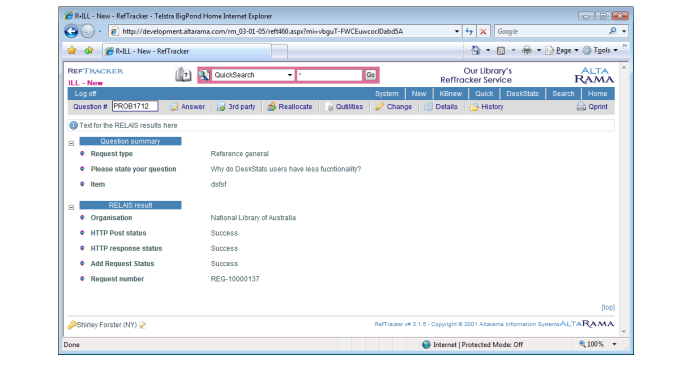The width and height of the screenshot is (680, 368).
Task: Click the Refresh icon beside address bar
Action: 469,31
